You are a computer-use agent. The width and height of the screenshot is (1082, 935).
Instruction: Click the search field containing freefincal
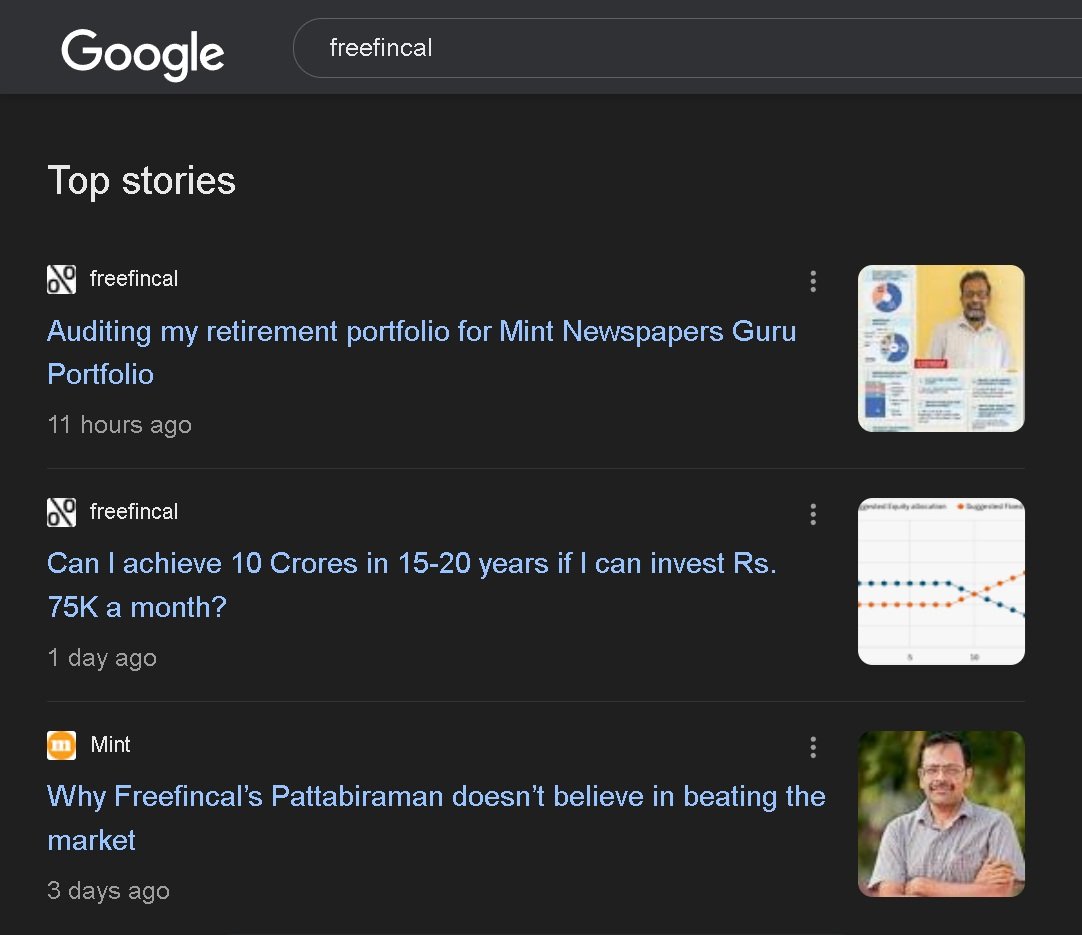pyautogui.click(x=687, y=48)
